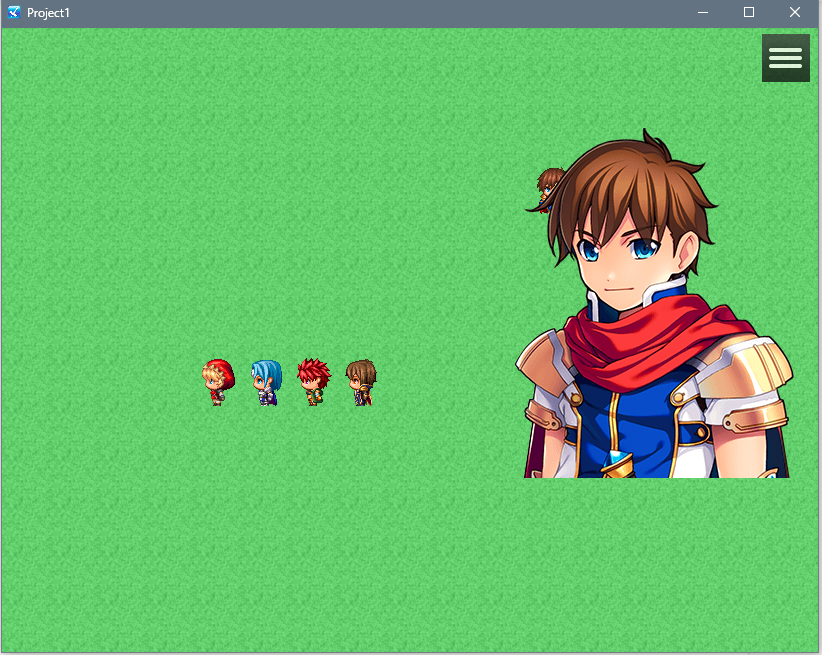Maximize the Project1 window
822x655 pixels.
coord(749,12)
